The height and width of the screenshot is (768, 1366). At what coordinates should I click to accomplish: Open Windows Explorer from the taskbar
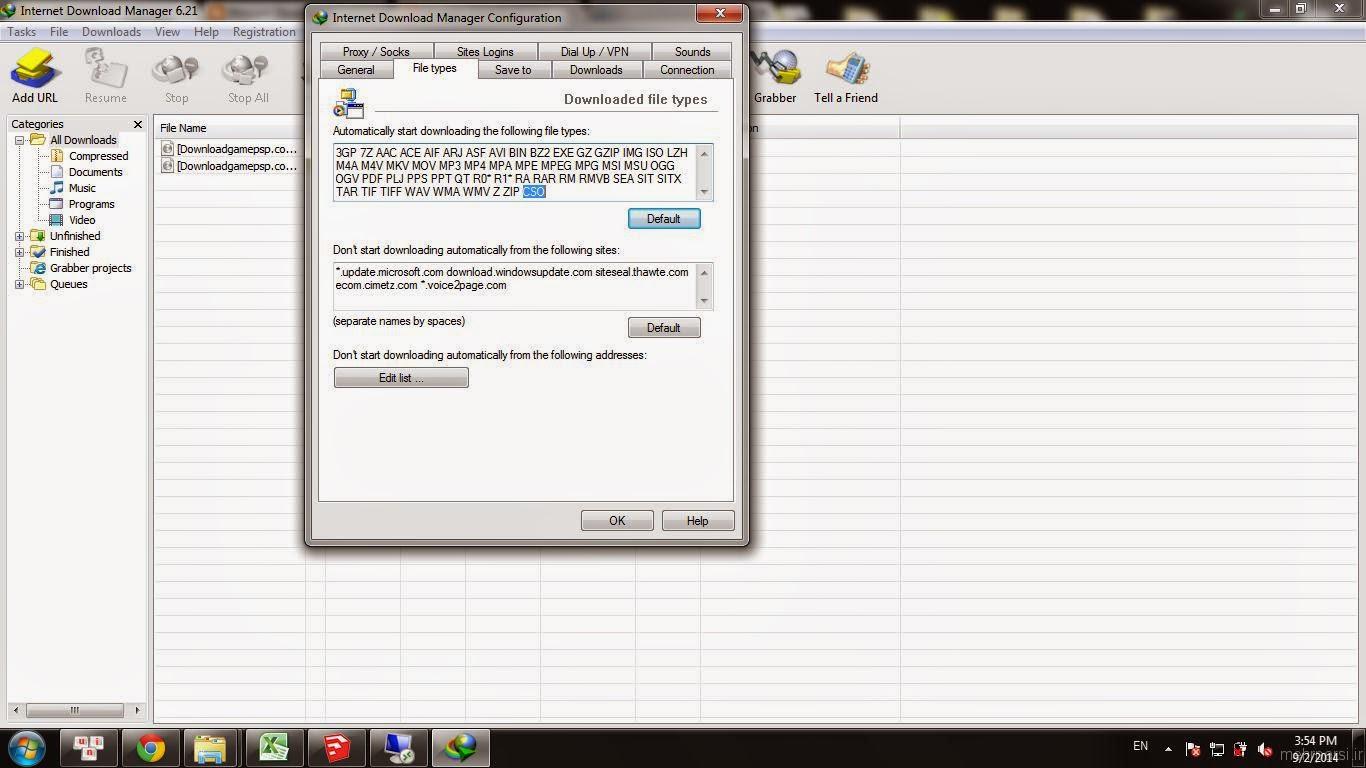(x=211, y=748)
